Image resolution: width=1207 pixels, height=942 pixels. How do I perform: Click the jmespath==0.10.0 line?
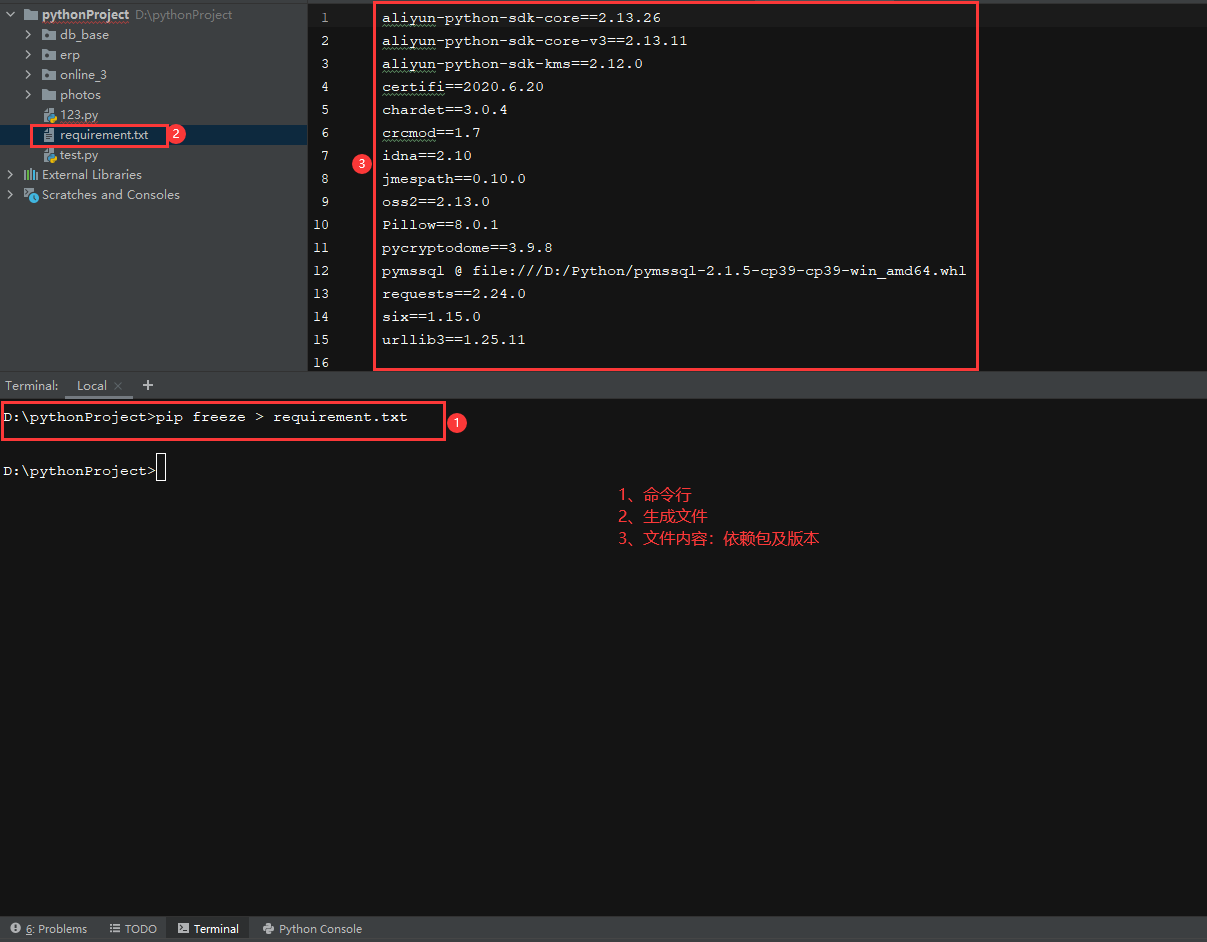pyautogui.click(x=454, y=179)
